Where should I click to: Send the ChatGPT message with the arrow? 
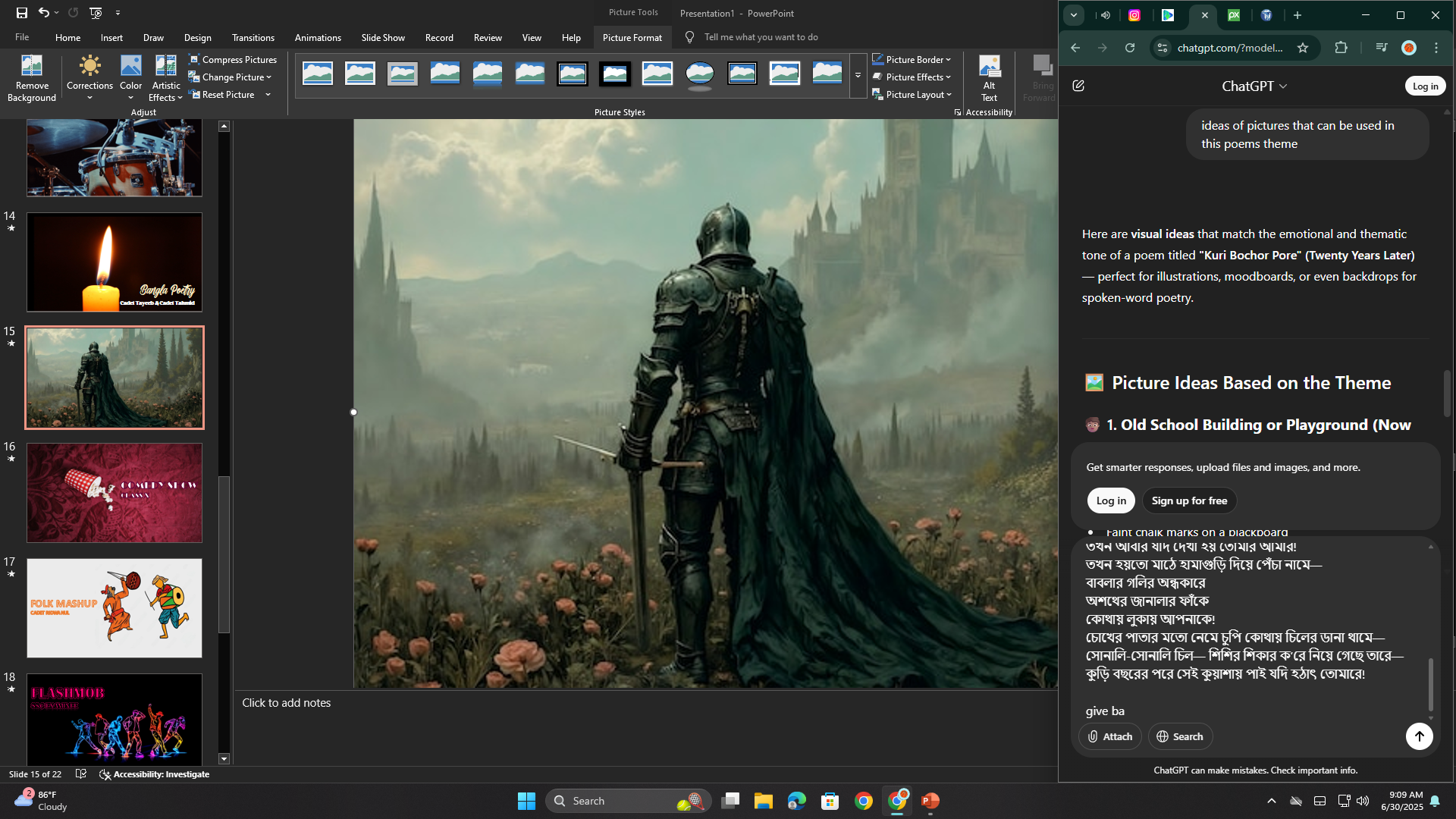coord(1419,736)
